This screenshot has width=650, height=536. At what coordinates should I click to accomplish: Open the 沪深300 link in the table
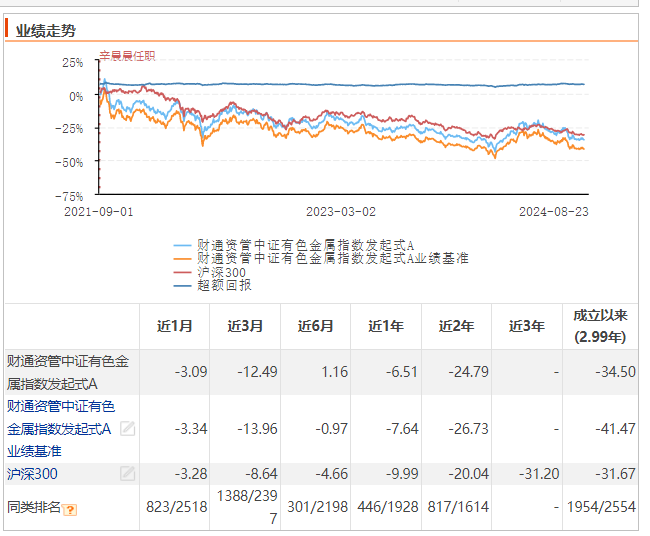tap(32, 474)
